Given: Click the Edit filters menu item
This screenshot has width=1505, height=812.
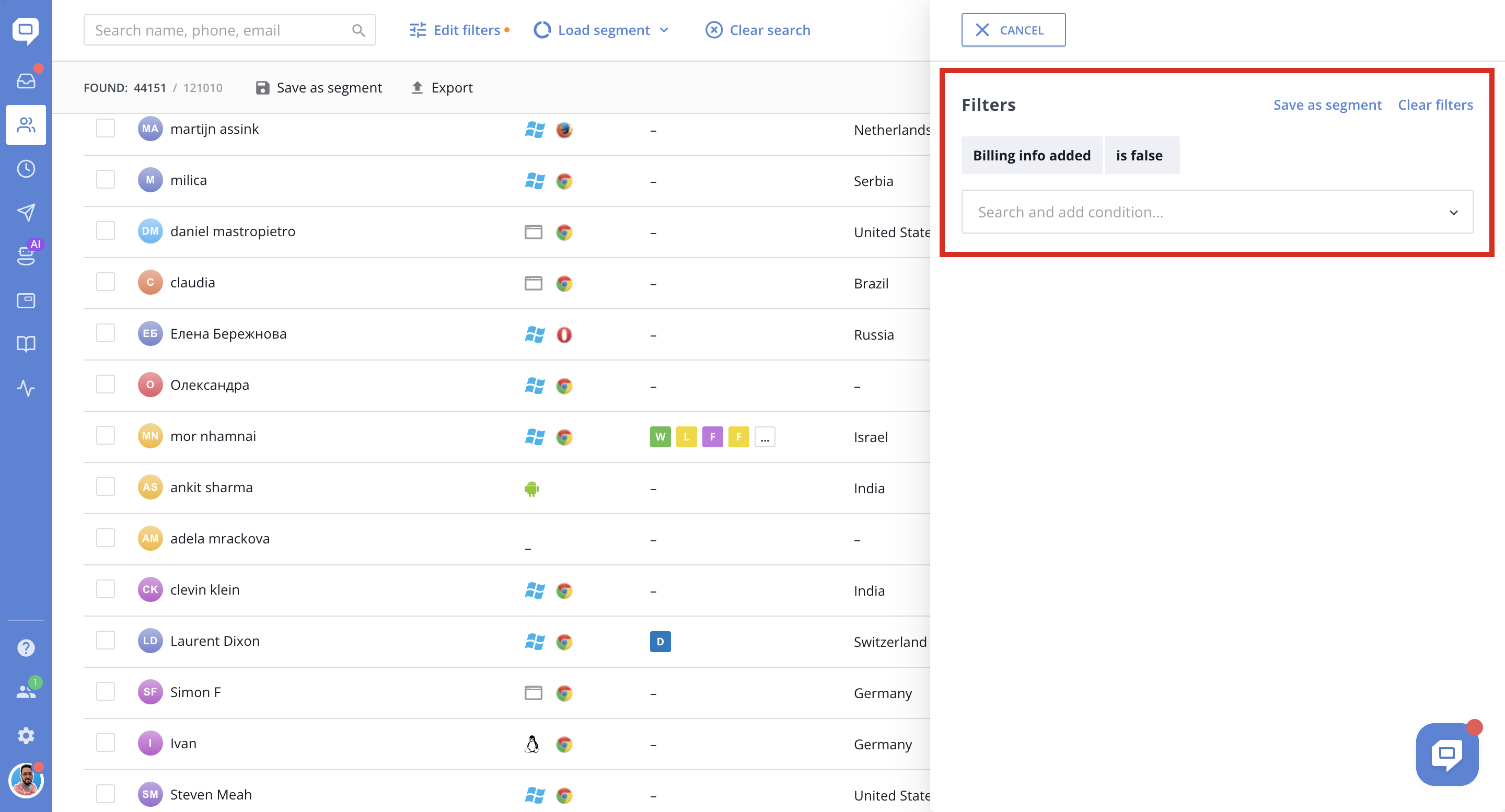Looking at the screenshot, I should [459, 30].
